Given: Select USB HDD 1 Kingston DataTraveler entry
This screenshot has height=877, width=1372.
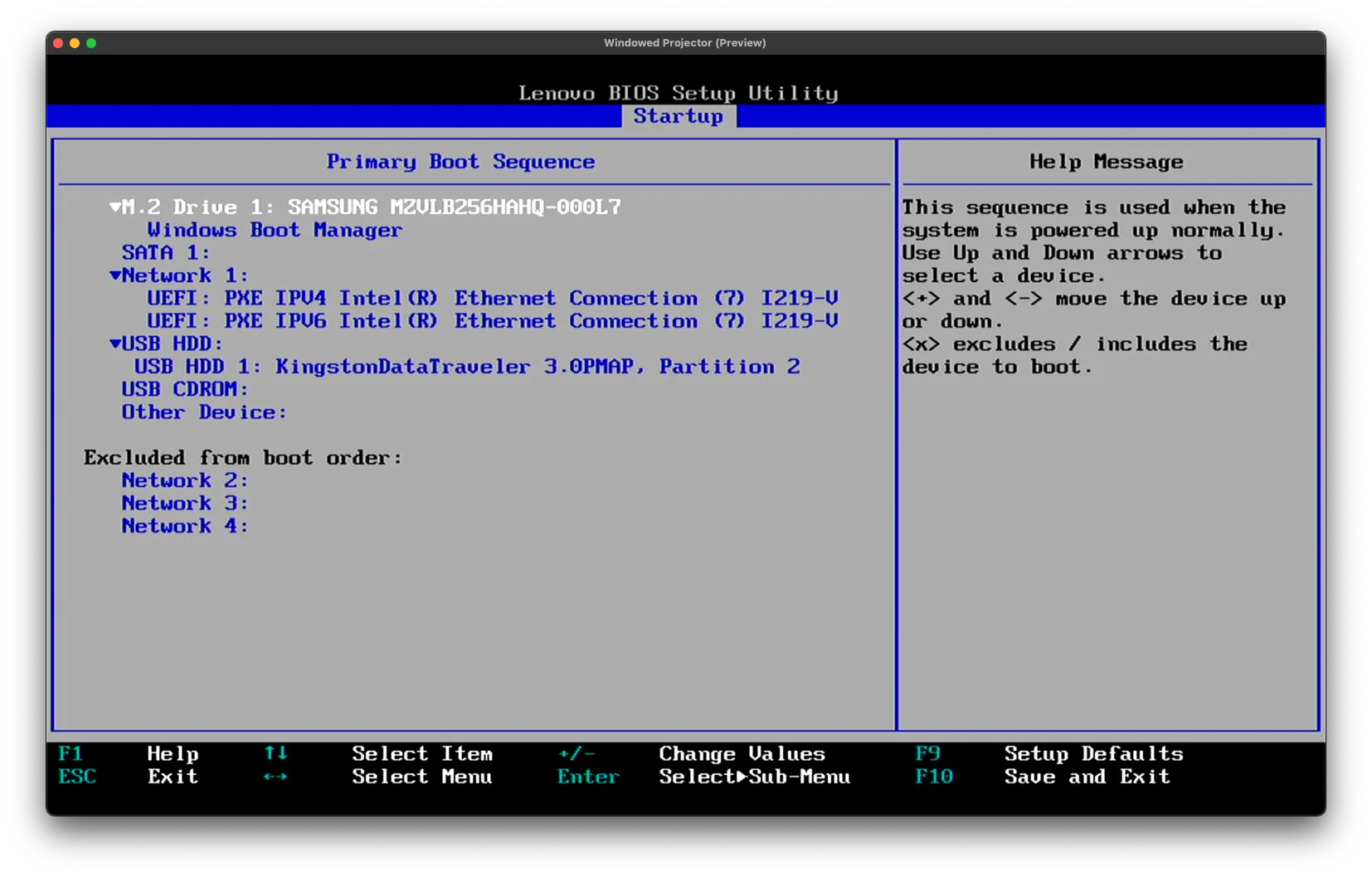Looking at the screenshot, I should click(467, 366).
